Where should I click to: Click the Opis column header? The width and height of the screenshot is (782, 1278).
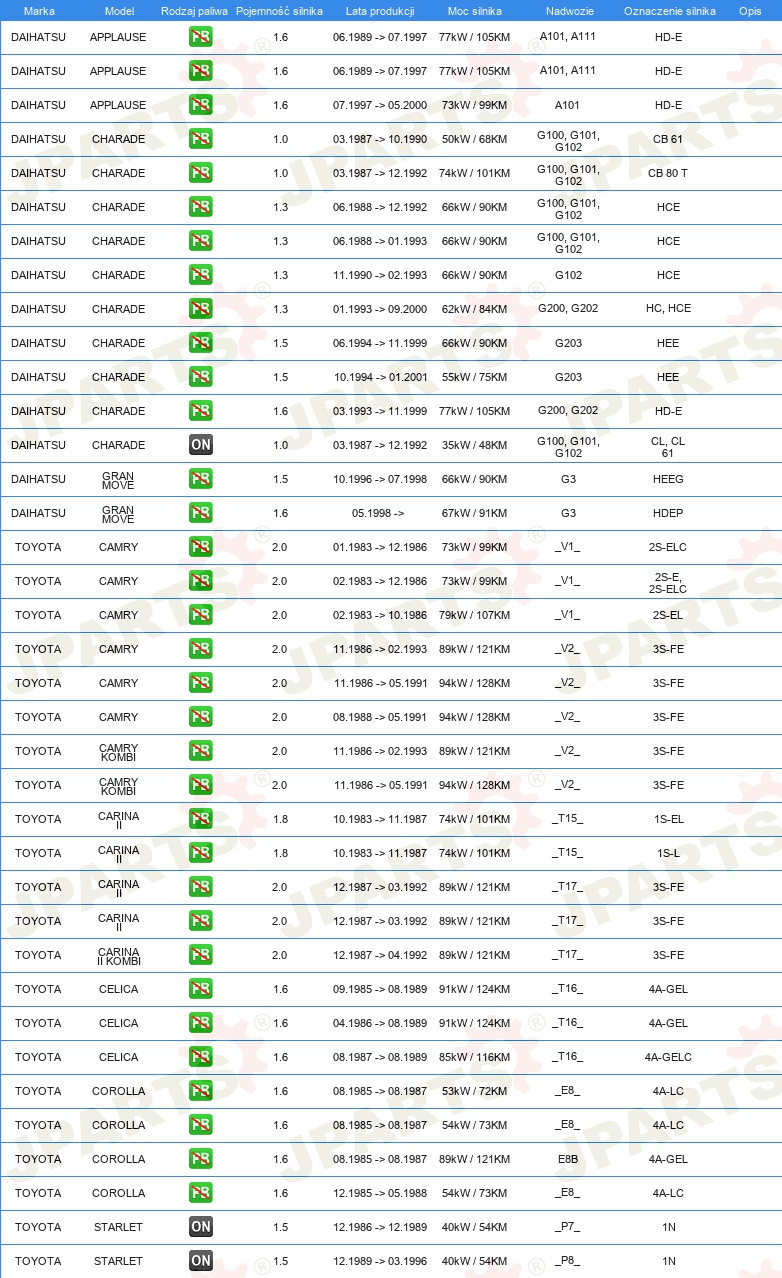click(749, 11)
